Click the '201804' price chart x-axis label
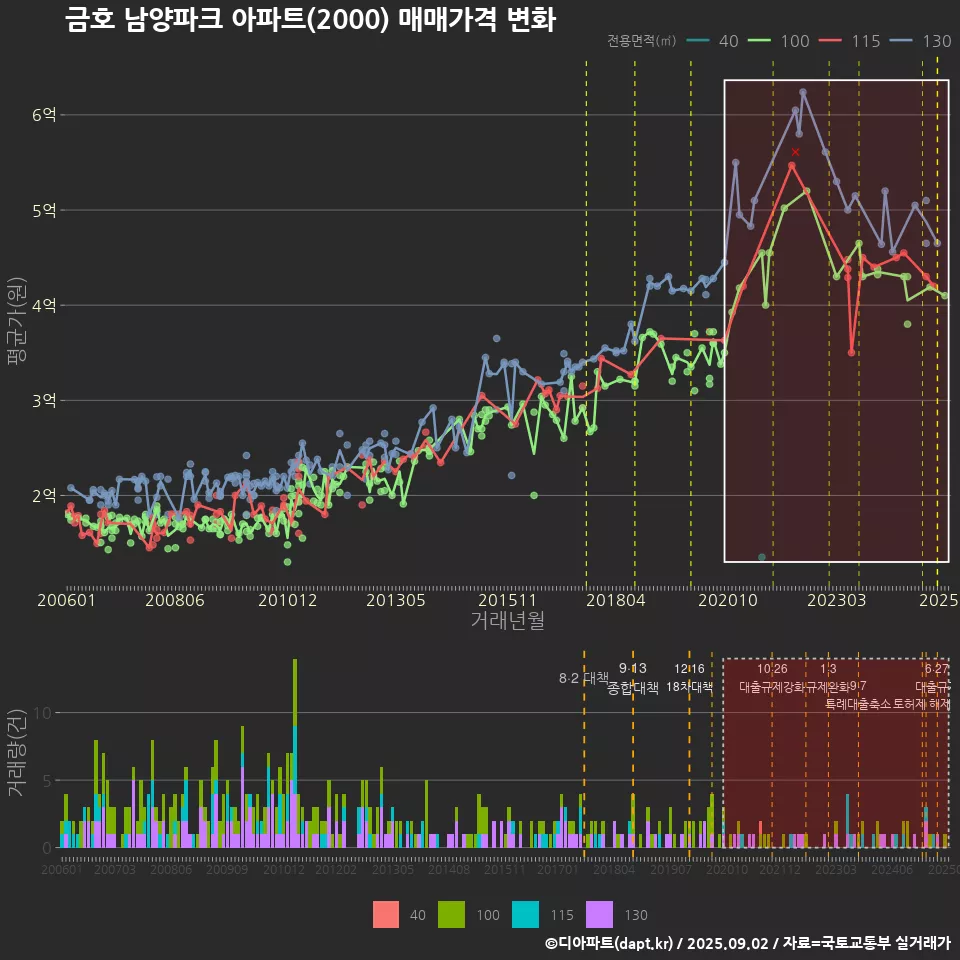 [x=615, y=600]
